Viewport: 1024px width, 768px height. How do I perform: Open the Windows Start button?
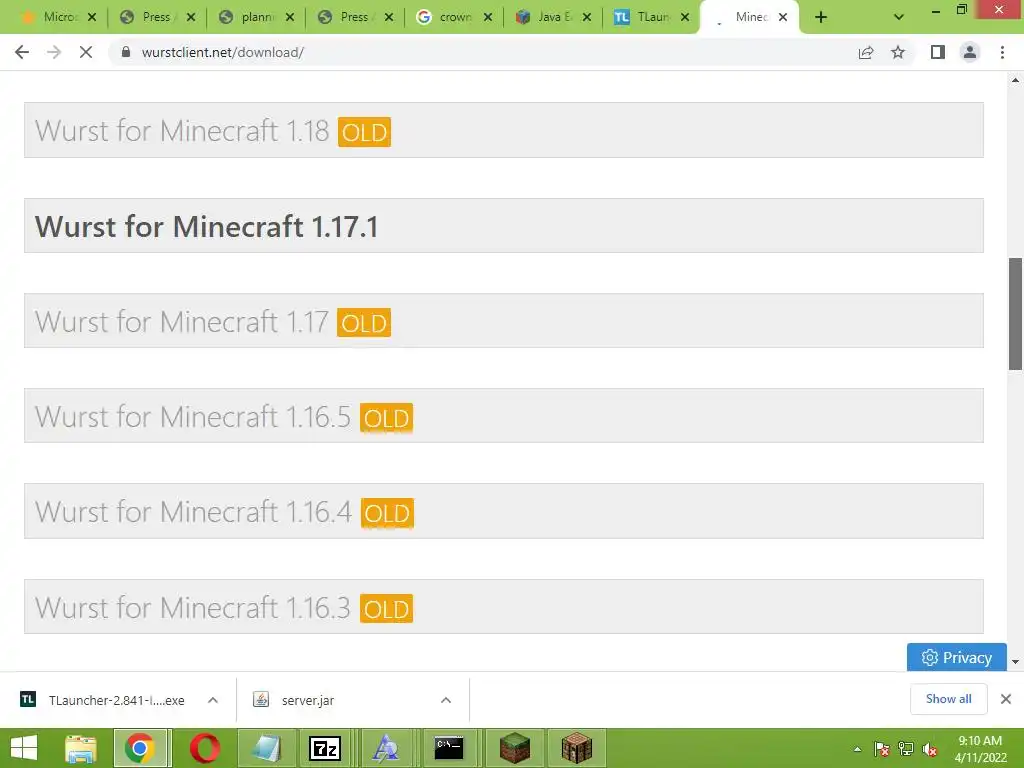point(24,748)
